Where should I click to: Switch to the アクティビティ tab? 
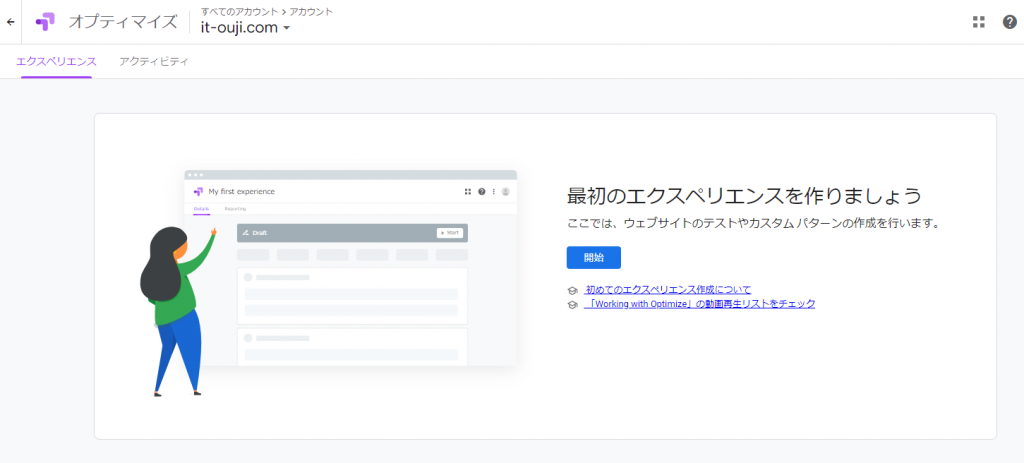(154, 62)
